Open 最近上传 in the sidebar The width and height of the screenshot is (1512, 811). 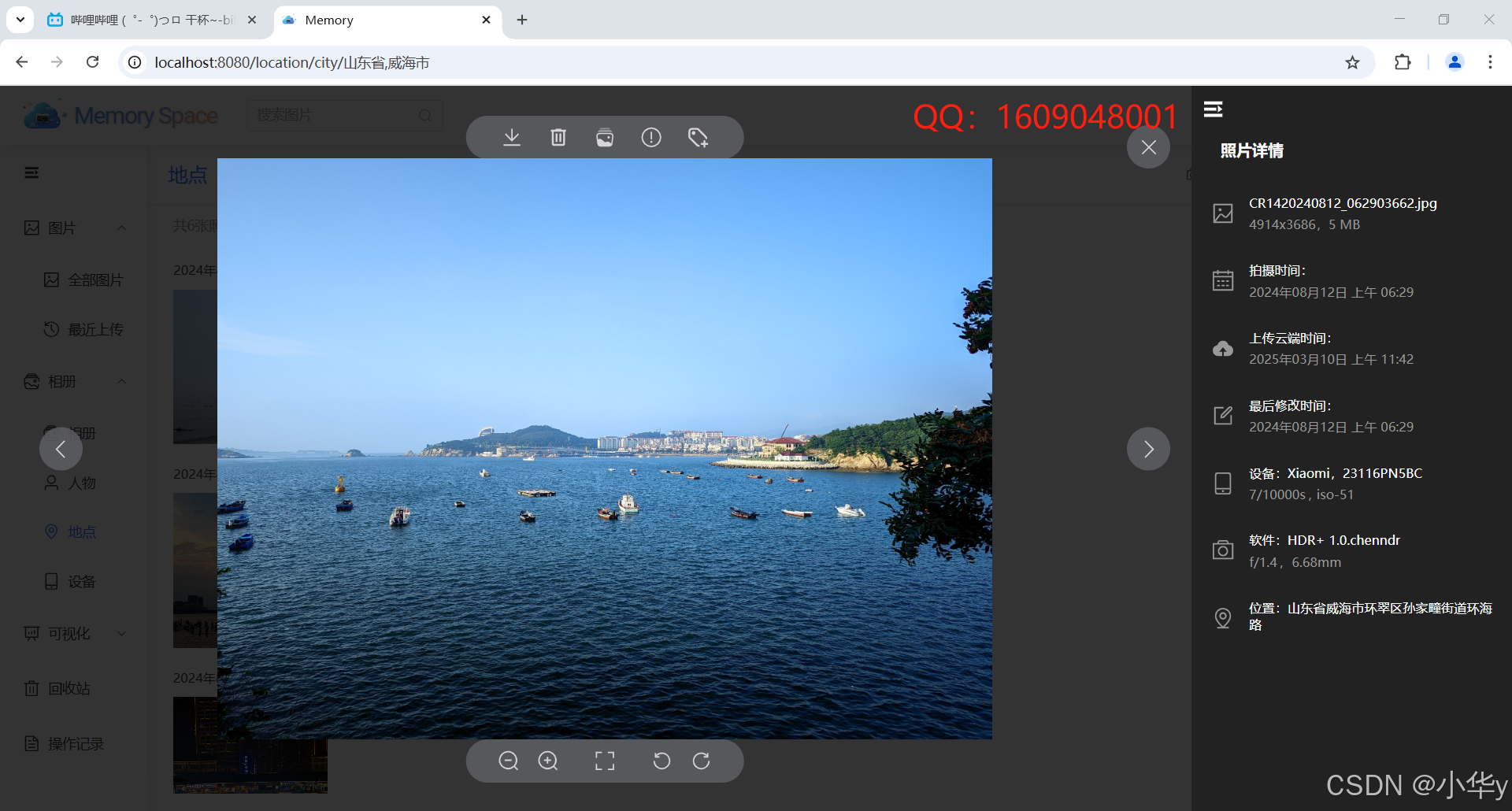click(x=84, y=329)
